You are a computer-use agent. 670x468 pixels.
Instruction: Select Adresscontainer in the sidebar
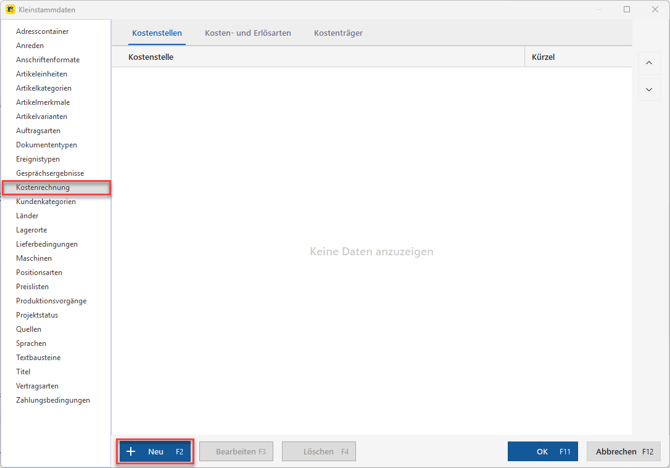coord(42,31)
